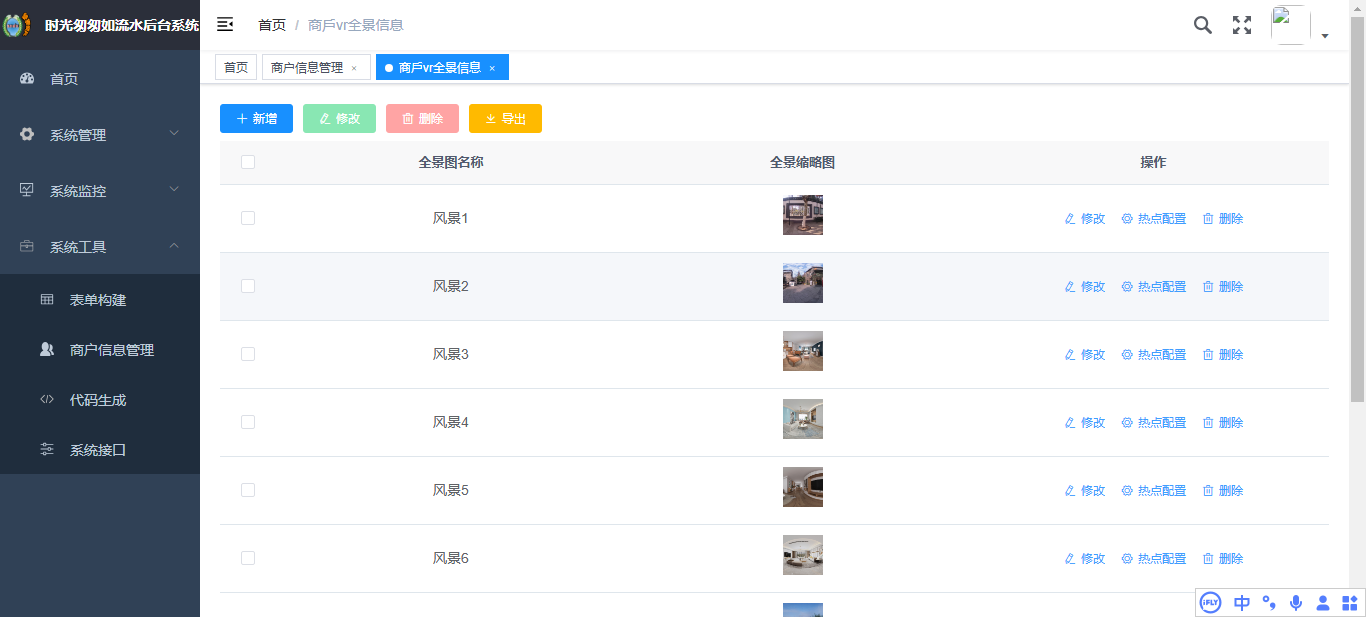Click 修改 in the 风景2 row
Screen dimensions: 1366x617
1085,286
